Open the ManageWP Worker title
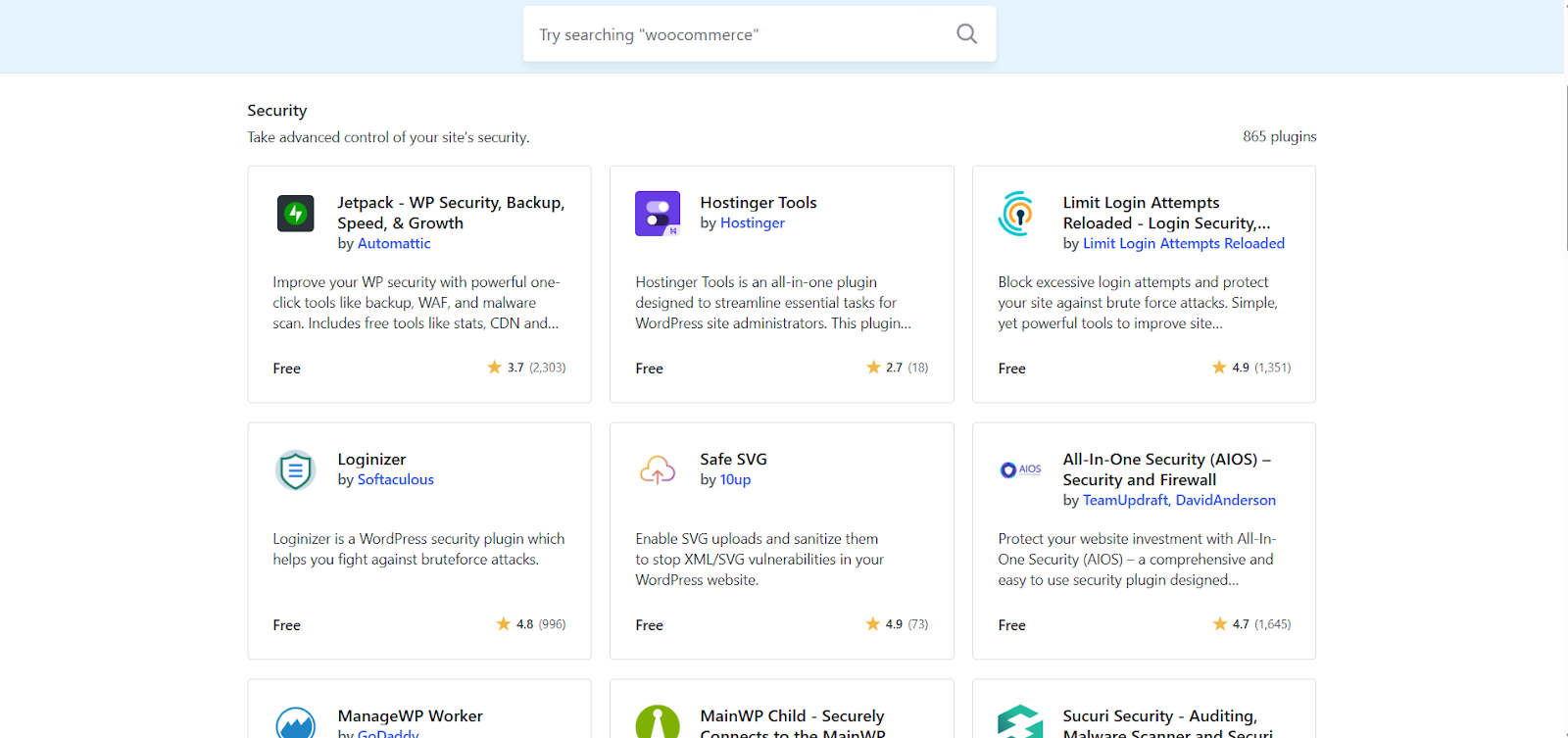Image resolution: width=1568 pixels, height=738 pixels. click(x=410, y=716)
